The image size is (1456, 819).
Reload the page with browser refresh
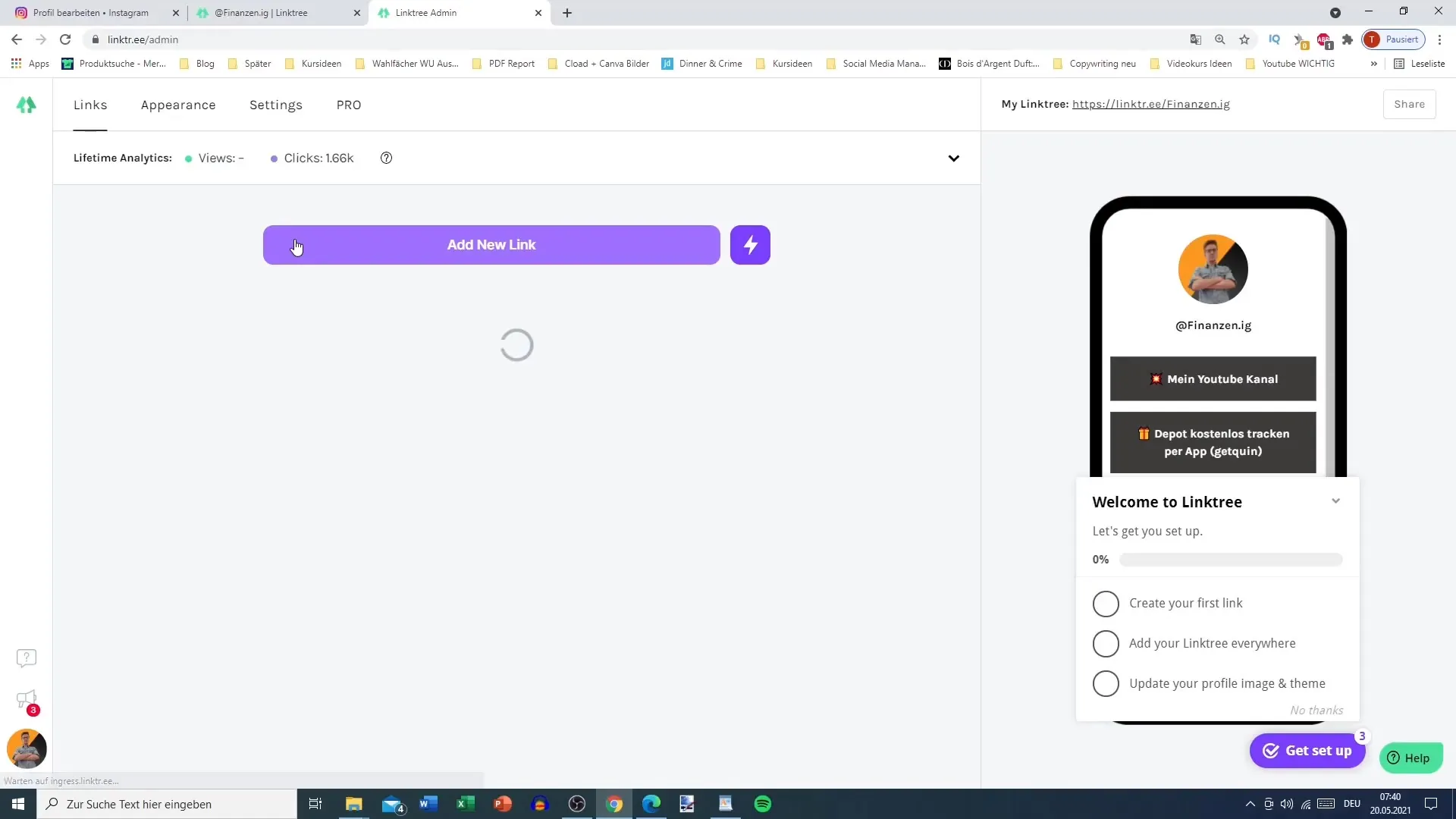coord(65,39)
